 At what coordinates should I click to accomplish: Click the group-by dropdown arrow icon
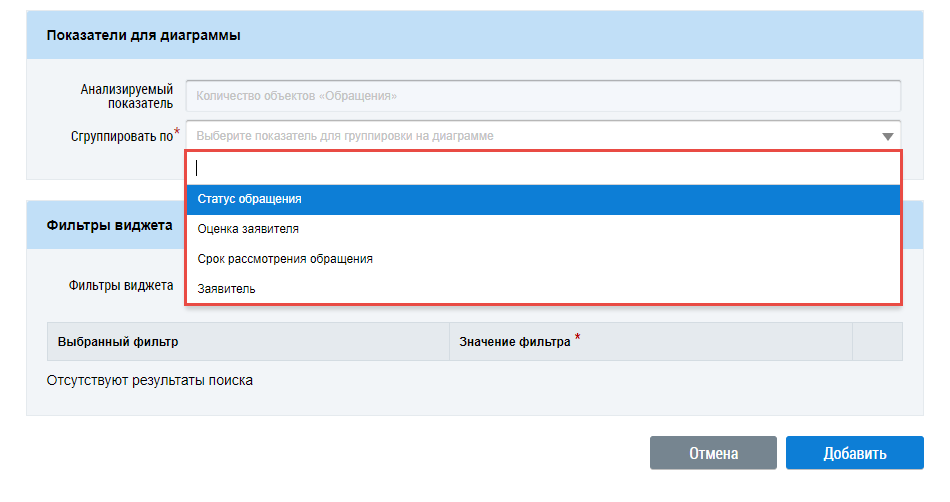click(x=887, y=136)
